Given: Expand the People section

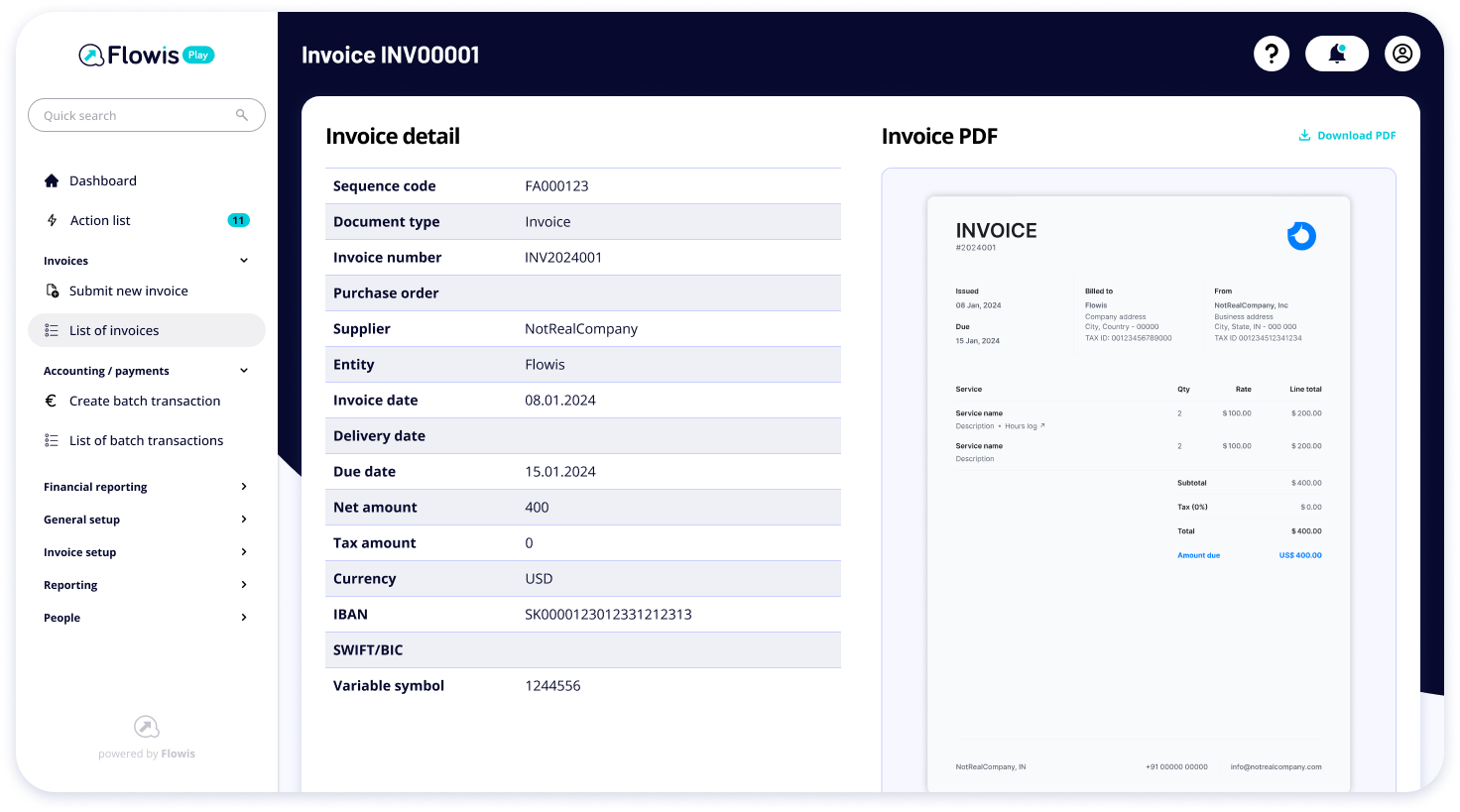Looking at the screenshot, I should [147, 618].
